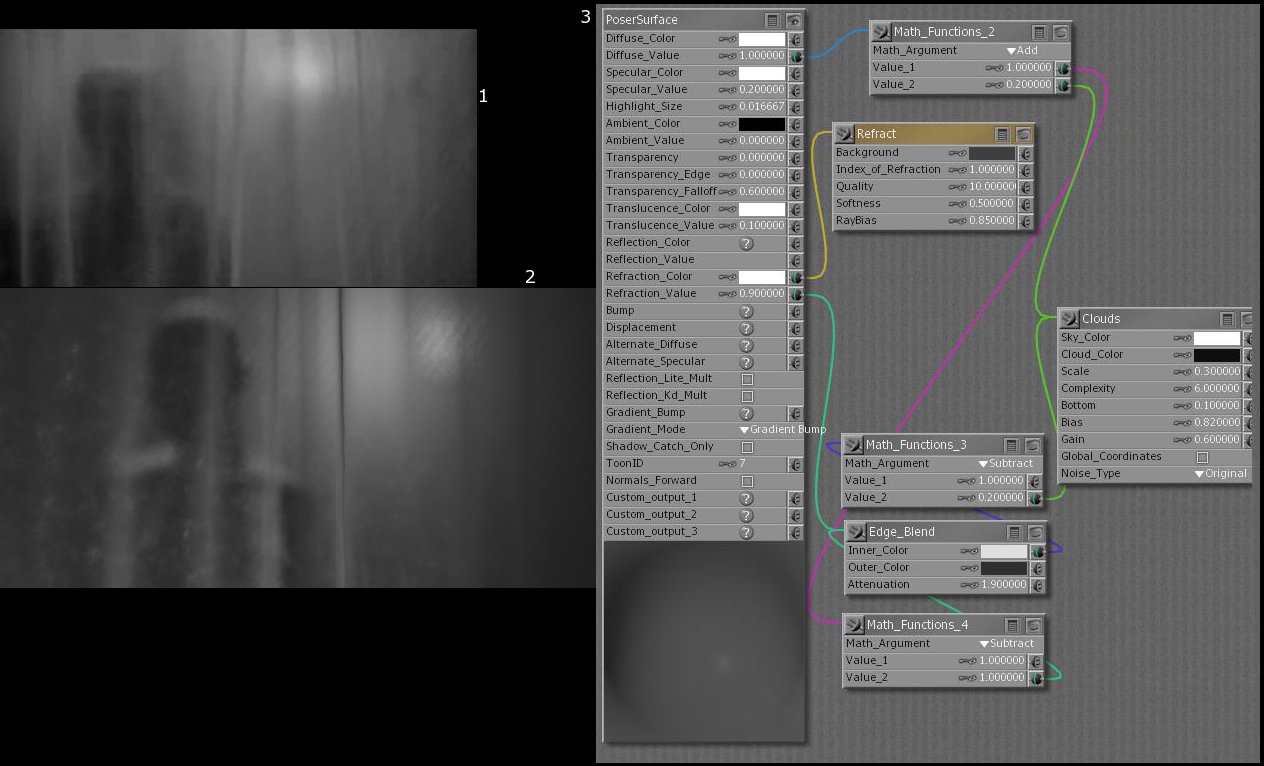Enable Global_Coordinates on the Clouds node
Screen dimensions: 1264x766
click(x=1203, y=457)
